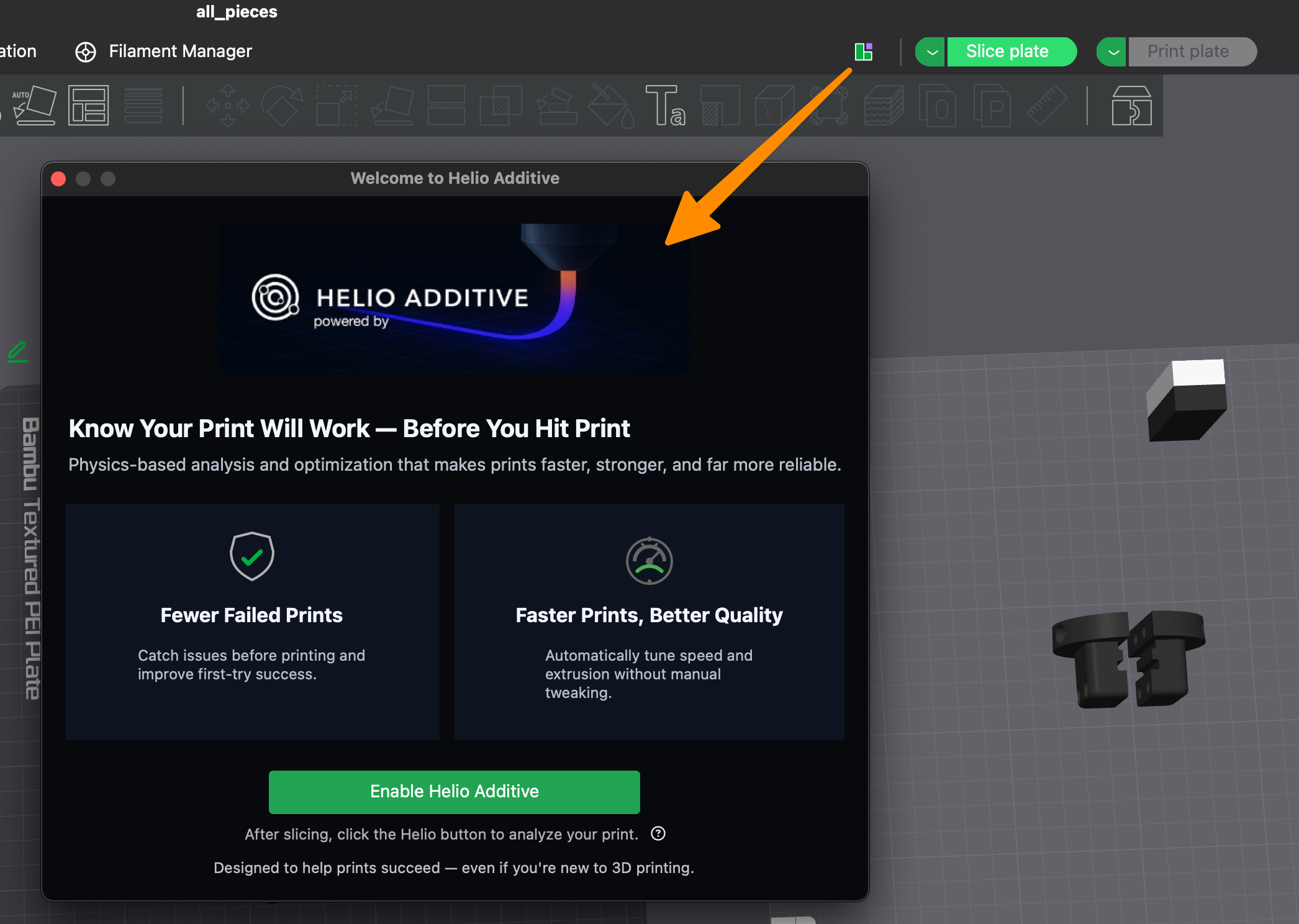Close the Welcome to Helio Additive dialog

tap(58, 179)
